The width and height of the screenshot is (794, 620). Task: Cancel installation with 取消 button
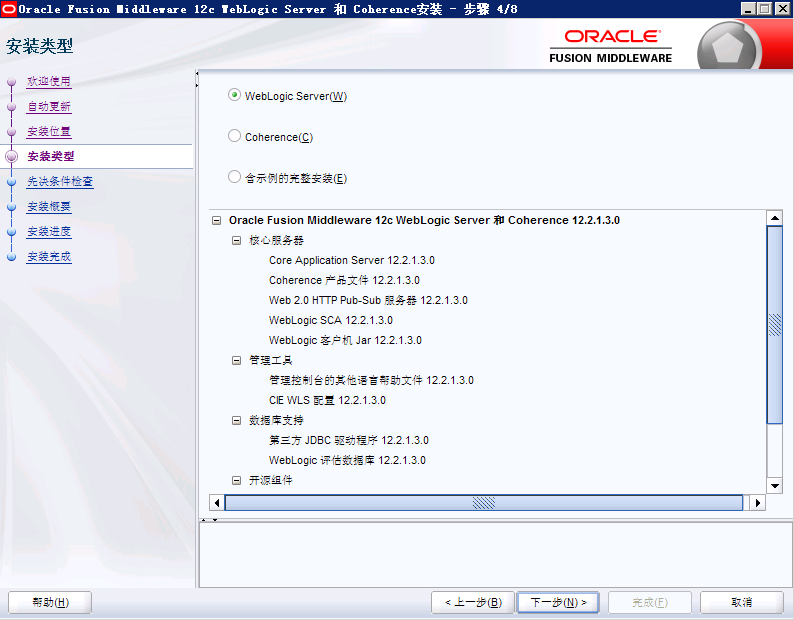click(x=742, y=602)
